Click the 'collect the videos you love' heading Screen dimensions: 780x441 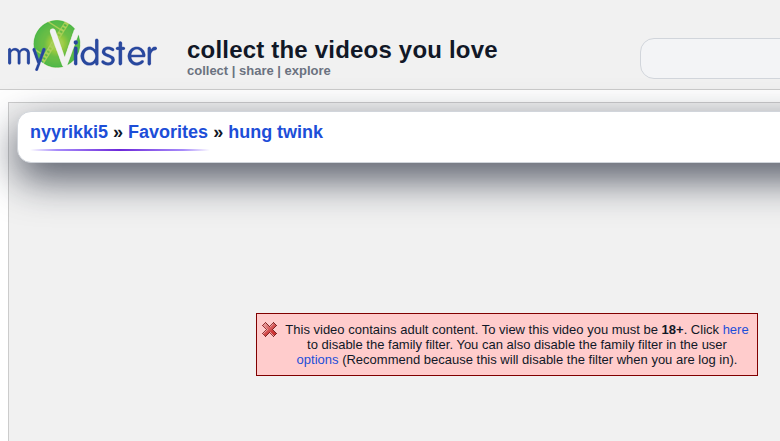(342, 49)
